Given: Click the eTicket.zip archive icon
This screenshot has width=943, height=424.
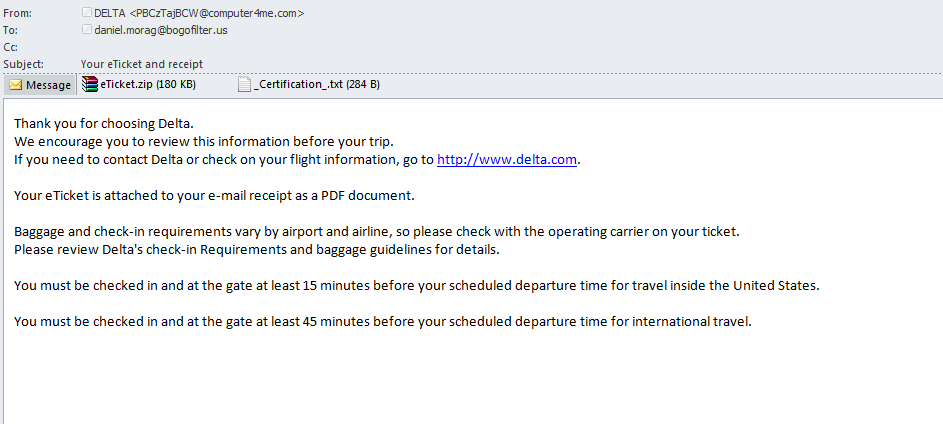Looking at the screenshot, I should coord(90,85).
